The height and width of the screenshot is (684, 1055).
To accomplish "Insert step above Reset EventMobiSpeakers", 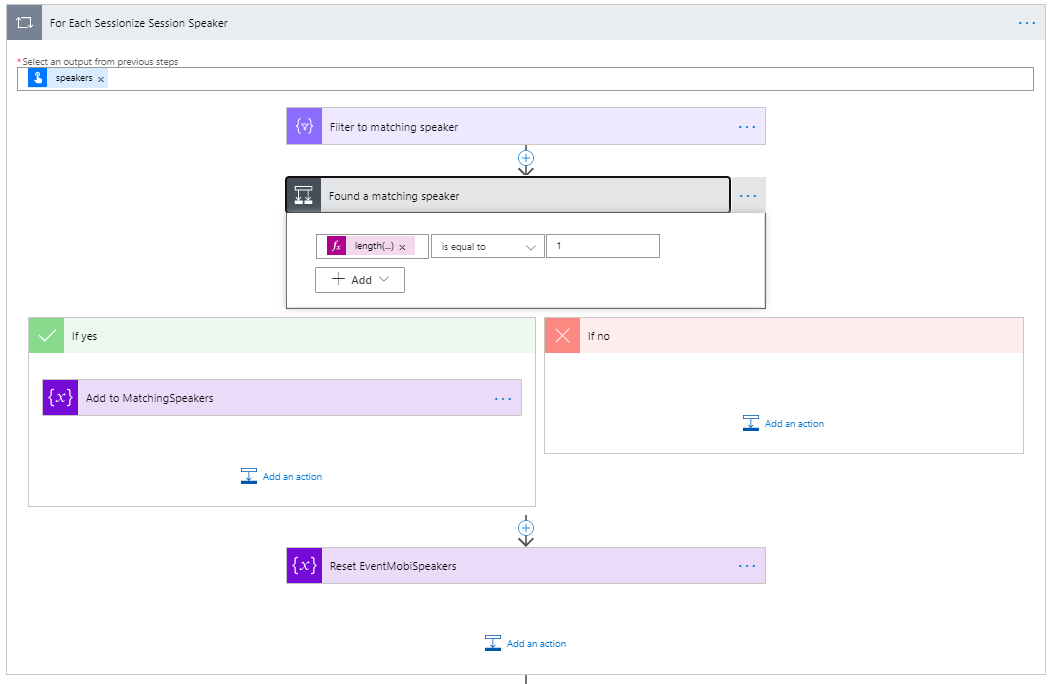I will click(526, 528).
